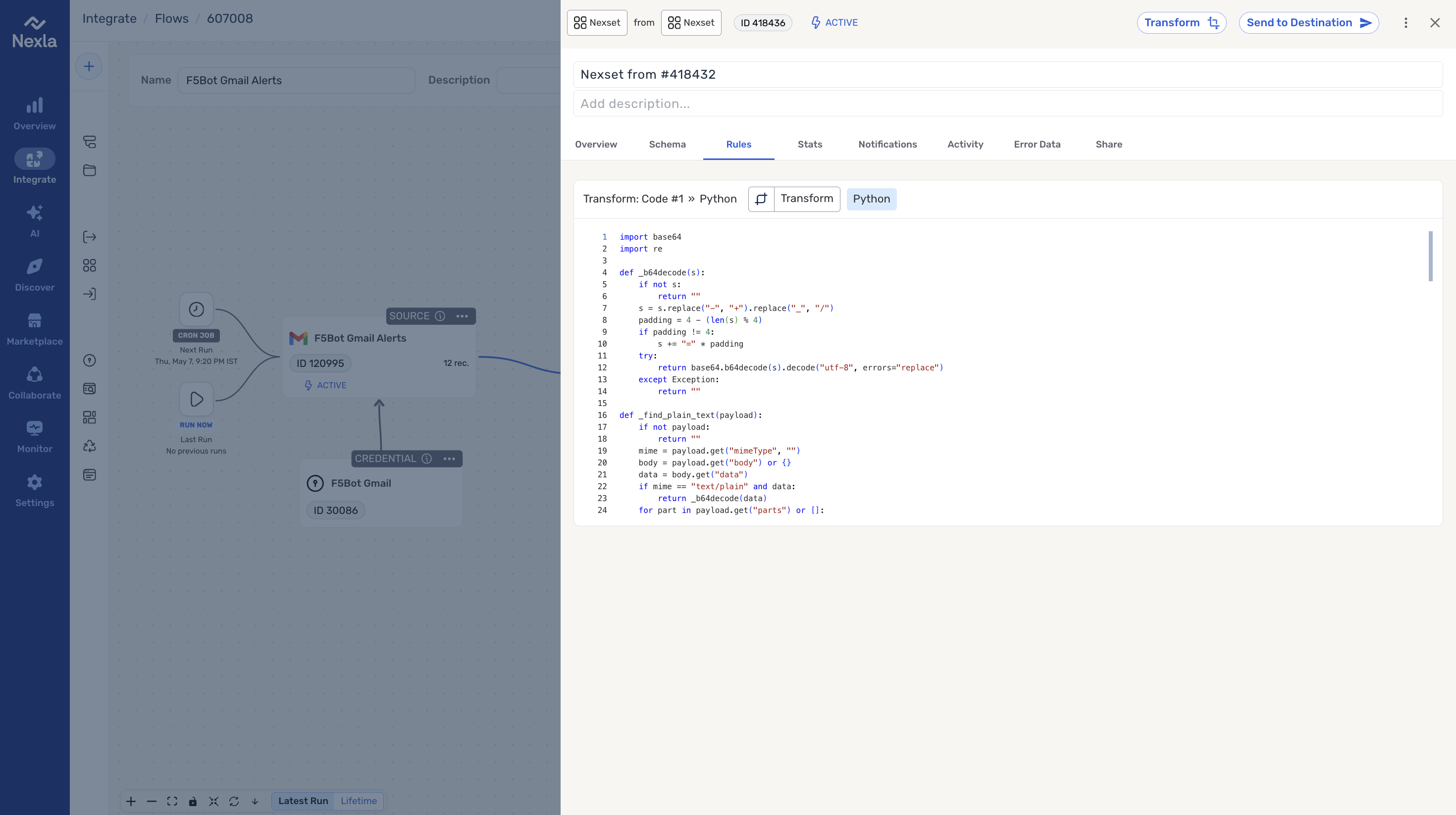1456x815 pixels.
Task: Open the Discover section in sidebar
Action: point(35,275)
